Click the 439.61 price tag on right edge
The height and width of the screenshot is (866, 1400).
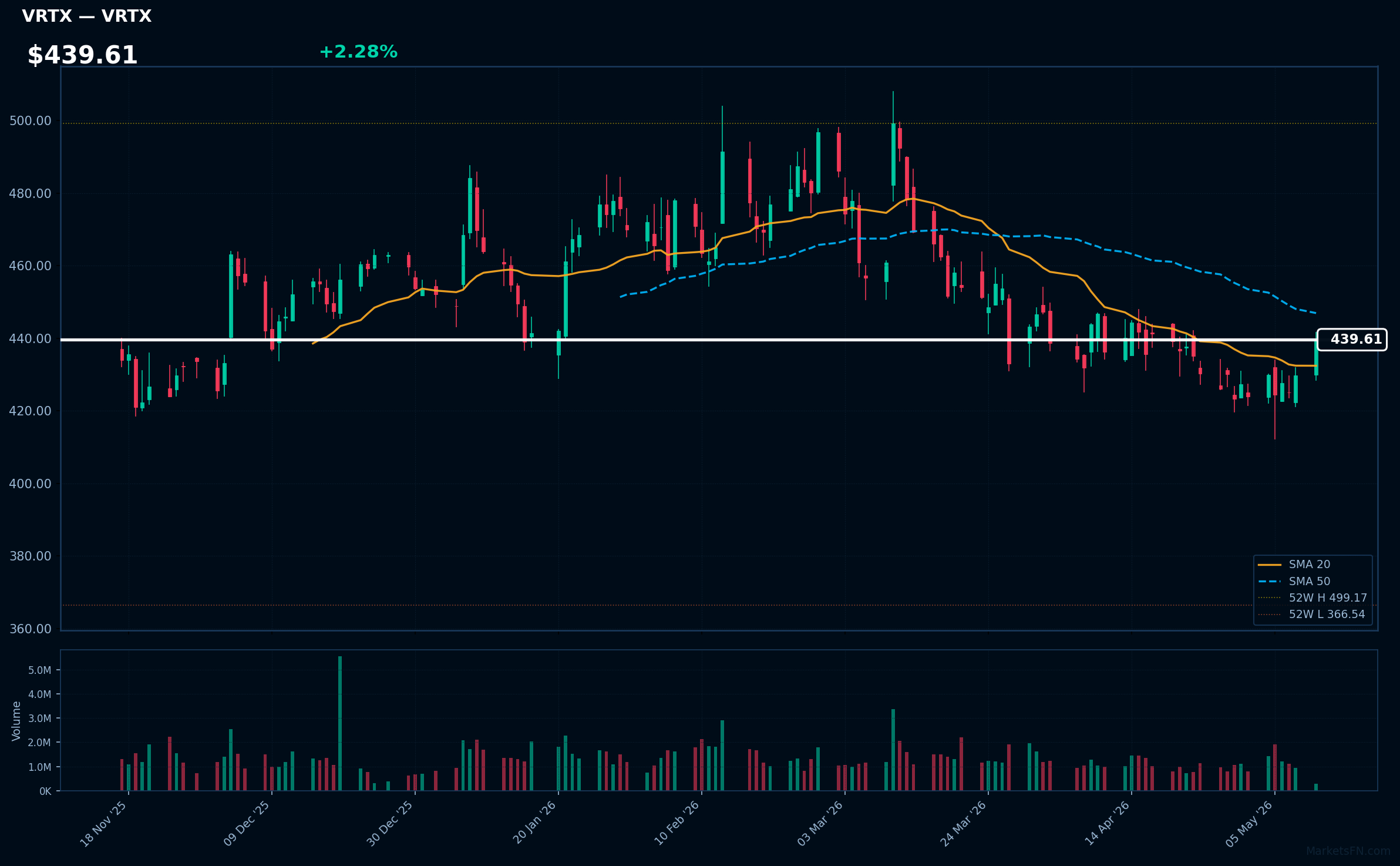point(1352,340)
